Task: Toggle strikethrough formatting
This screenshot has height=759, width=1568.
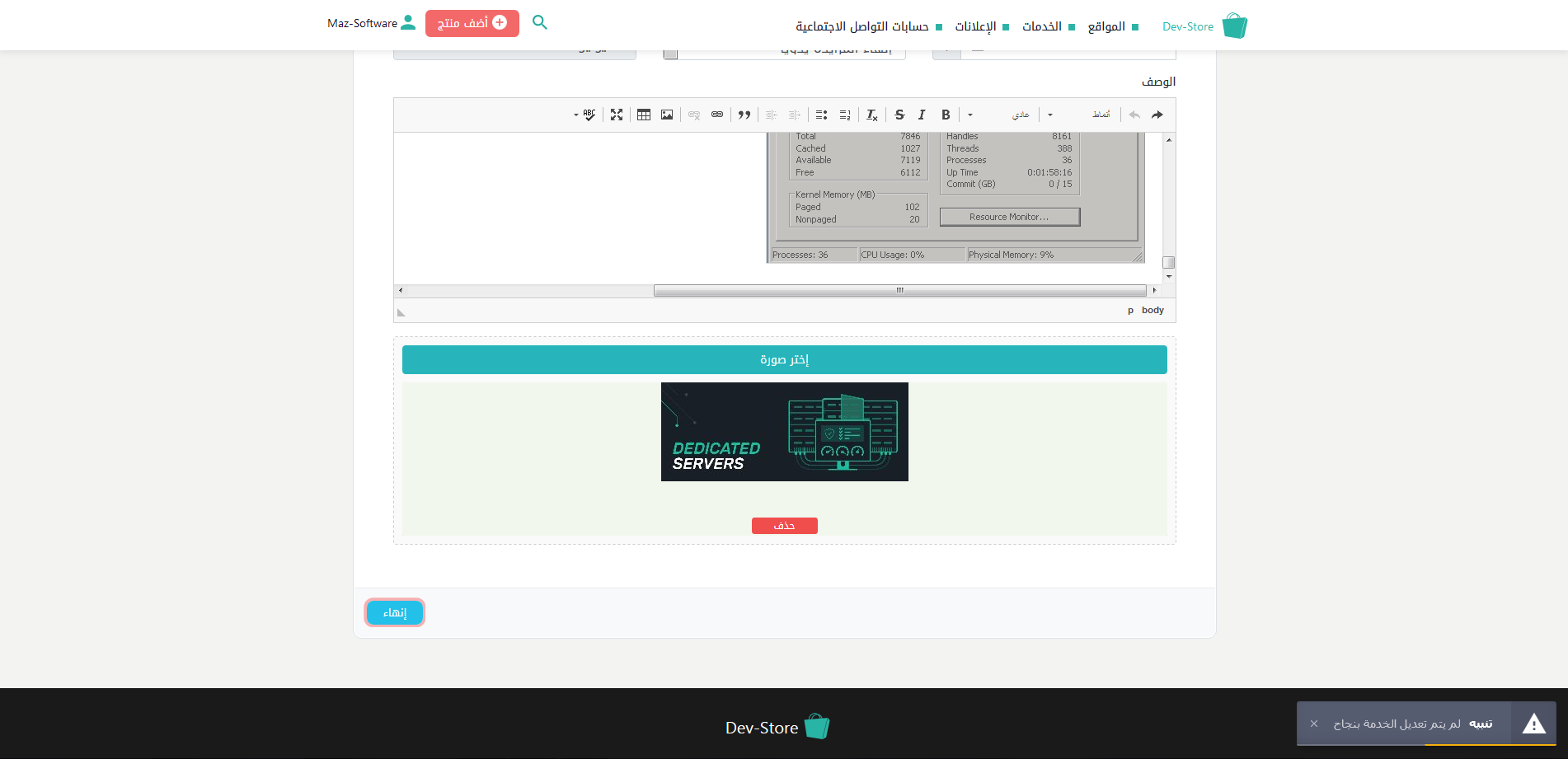Action: point(899,115)
